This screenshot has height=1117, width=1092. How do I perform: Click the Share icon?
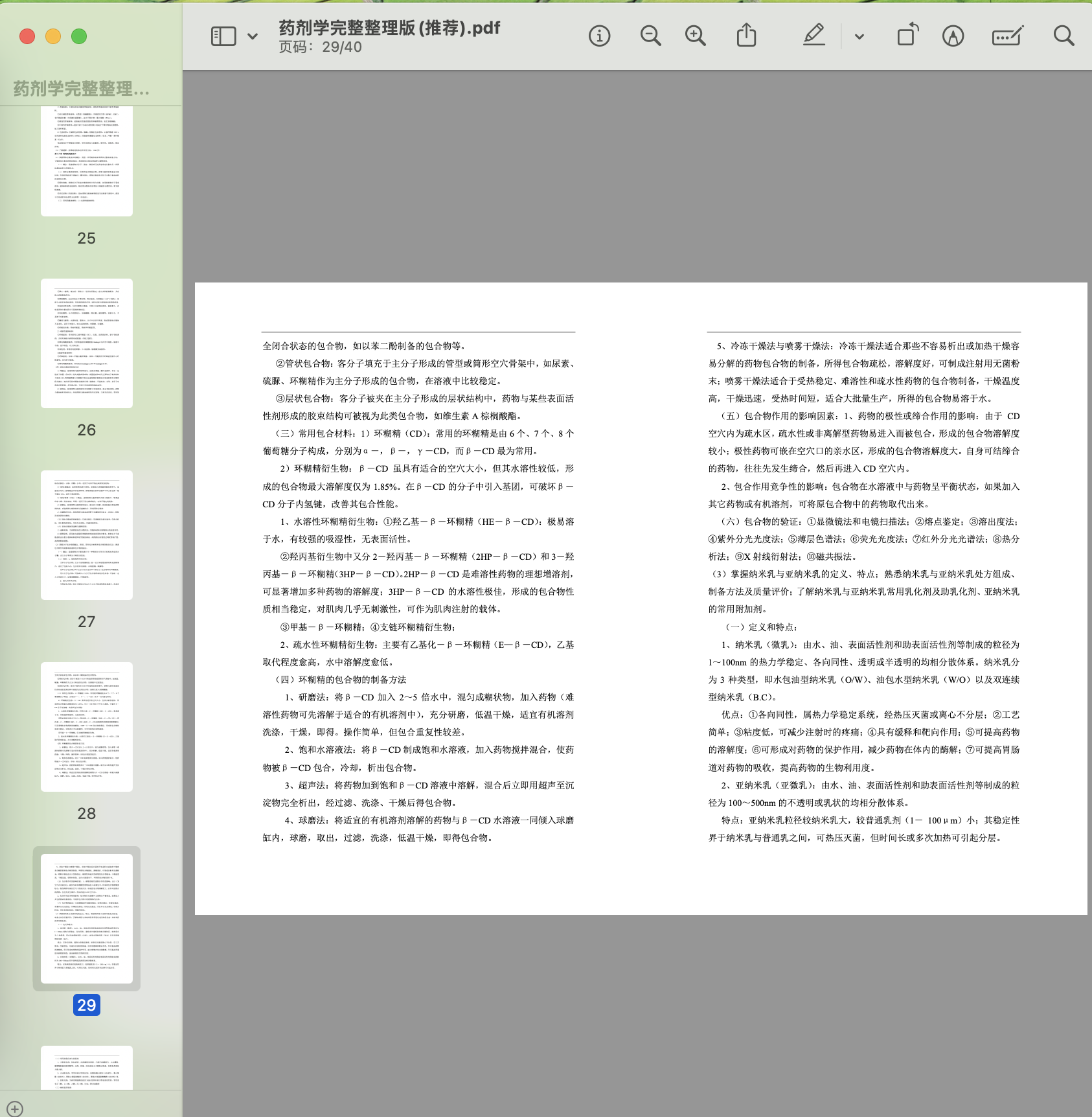coord(746,36)
